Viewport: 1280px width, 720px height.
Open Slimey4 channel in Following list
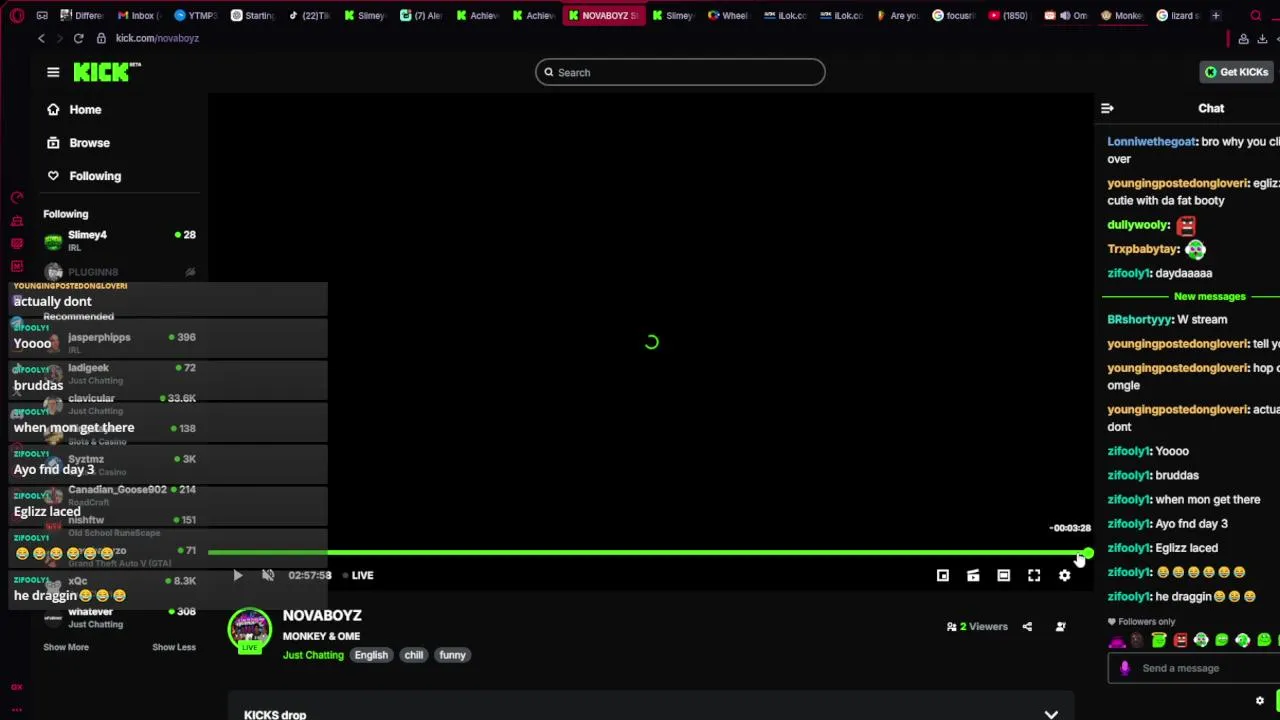click(120, 240)
